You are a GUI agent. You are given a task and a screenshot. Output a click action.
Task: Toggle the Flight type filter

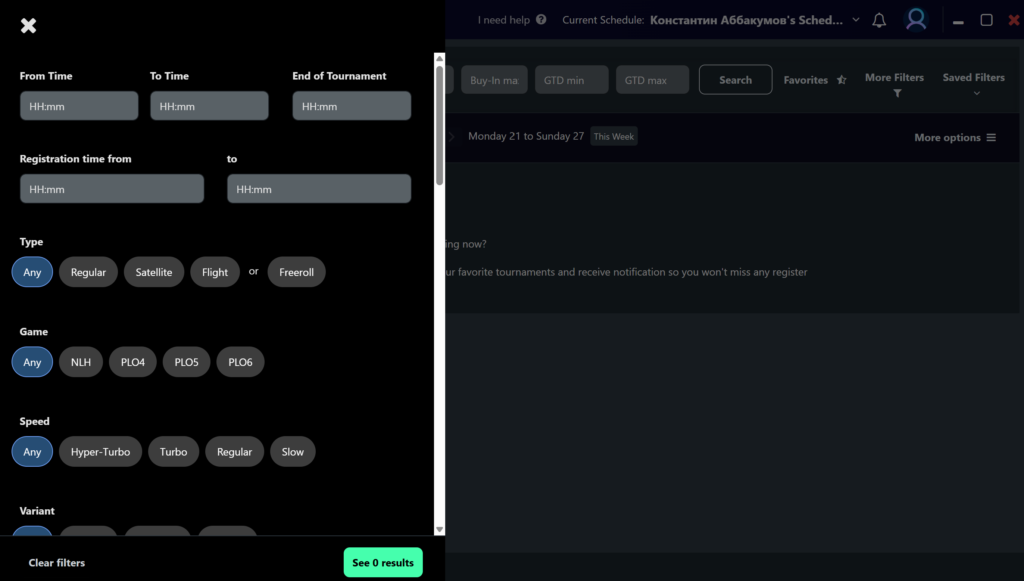click(x=215, y=272)
